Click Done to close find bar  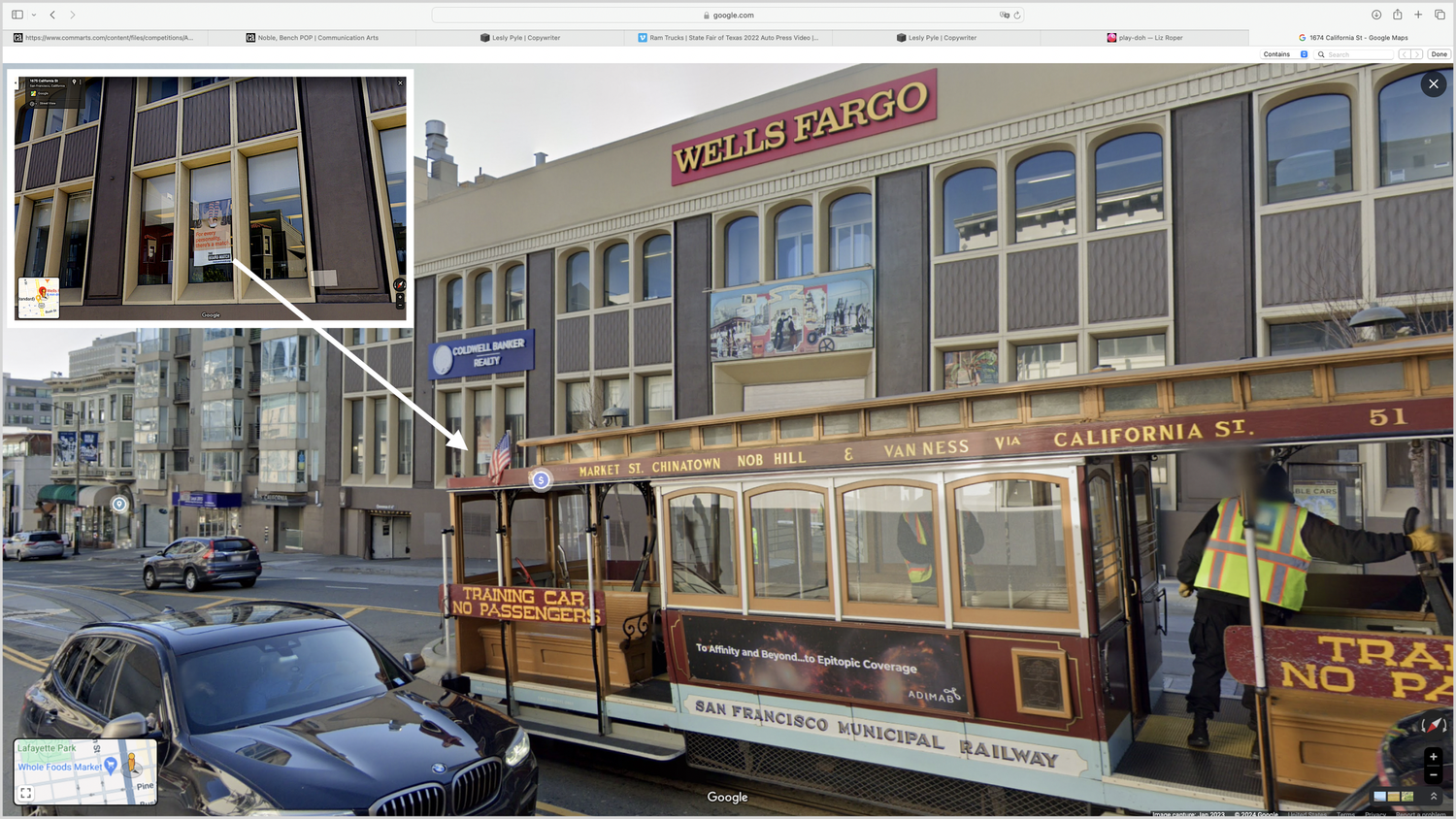pyautogui.click(x=1439, y=54)
